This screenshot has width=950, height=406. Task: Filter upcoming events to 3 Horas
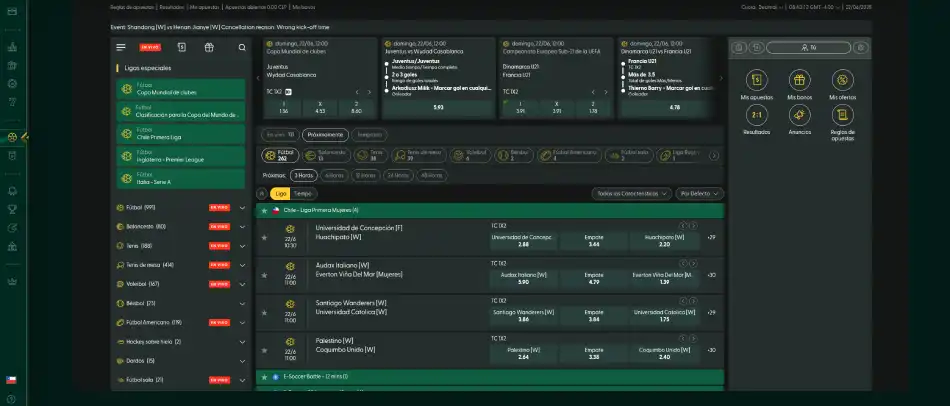click(x=303, y=174)
